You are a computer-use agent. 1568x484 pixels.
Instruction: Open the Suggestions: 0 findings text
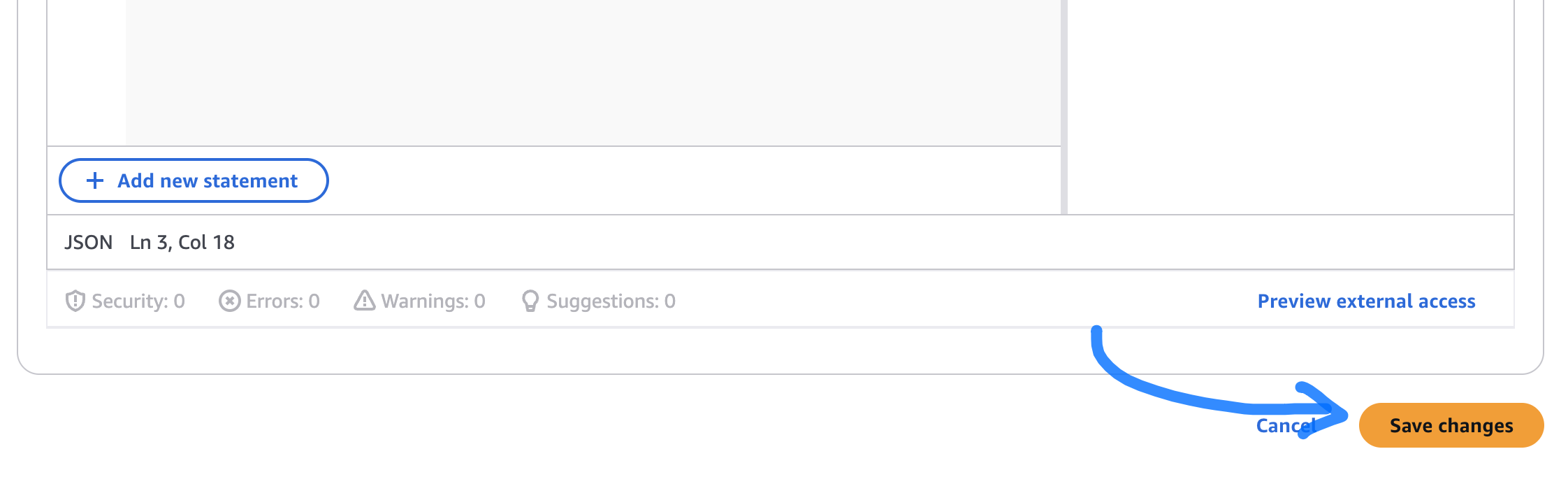[611, 301]
